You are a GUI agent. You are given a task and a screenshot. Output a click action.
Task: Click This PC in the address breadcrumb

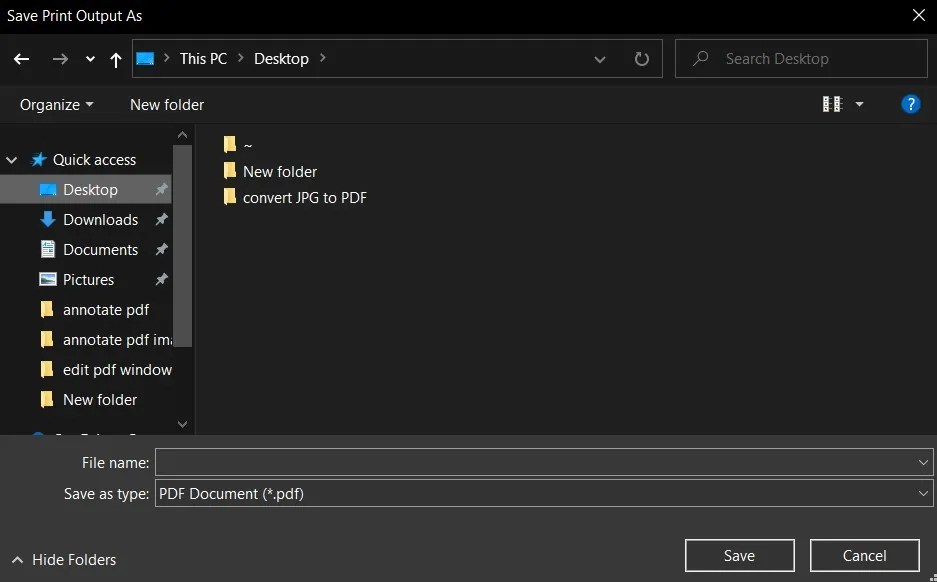click(203, 58)
